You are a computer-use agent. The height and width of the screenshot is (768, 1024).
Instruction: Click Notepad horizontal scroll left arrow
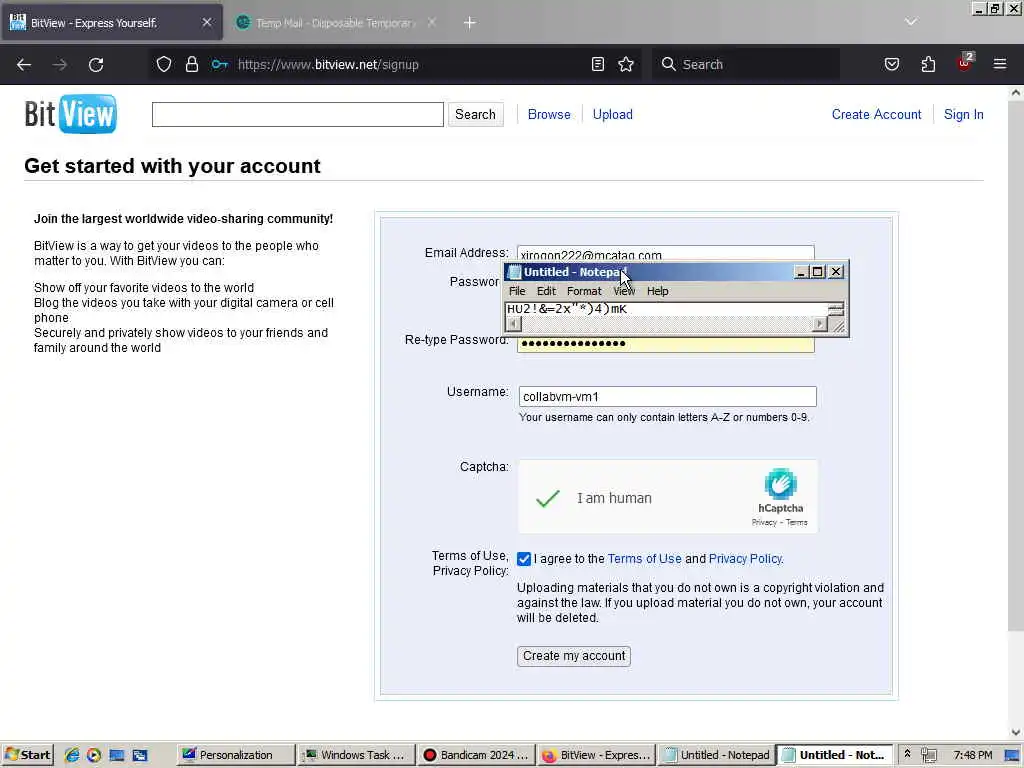(514, 324)
